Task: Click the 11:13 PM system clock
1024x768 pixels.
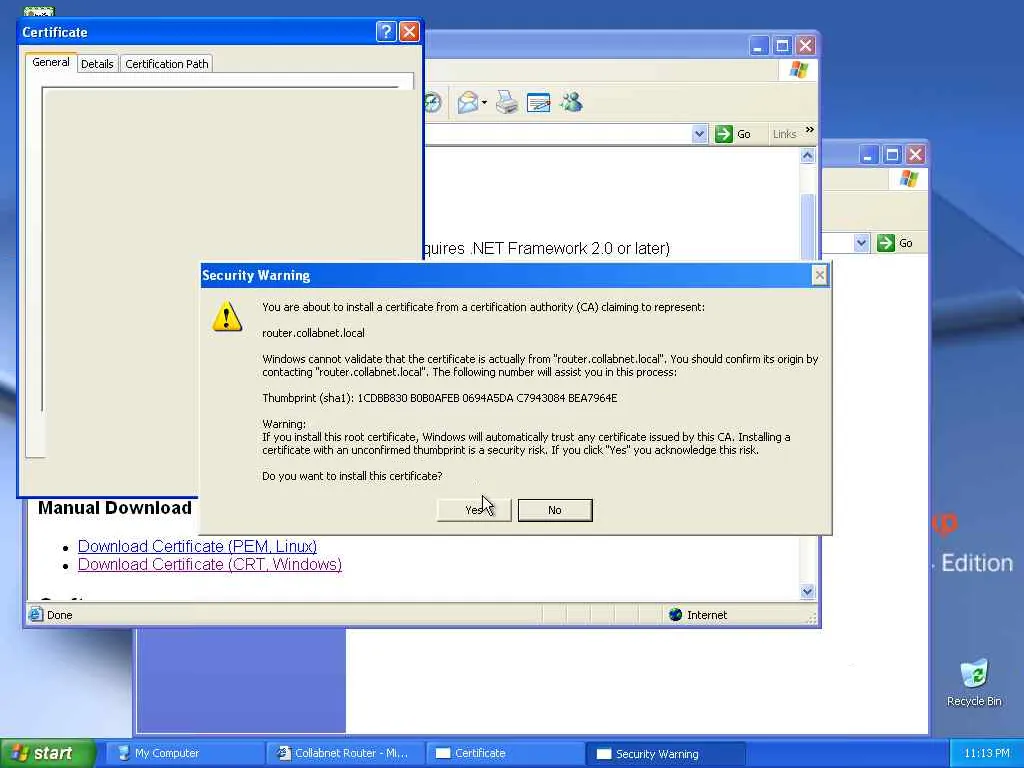Action: [x=986, y=754]
